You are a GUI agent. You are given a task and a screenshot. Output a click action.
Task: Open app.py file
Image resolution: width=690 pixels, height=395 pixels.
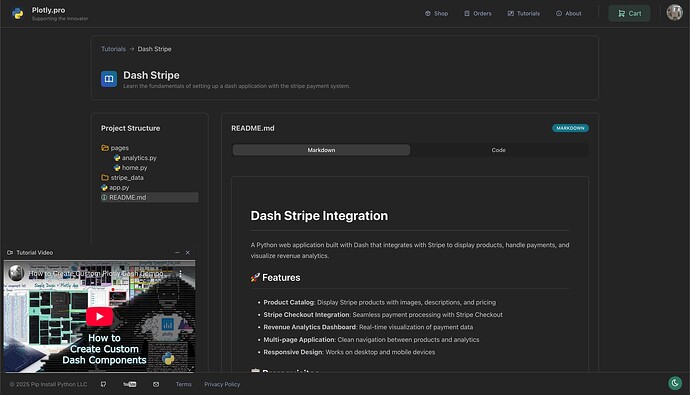tap(115, 187)
